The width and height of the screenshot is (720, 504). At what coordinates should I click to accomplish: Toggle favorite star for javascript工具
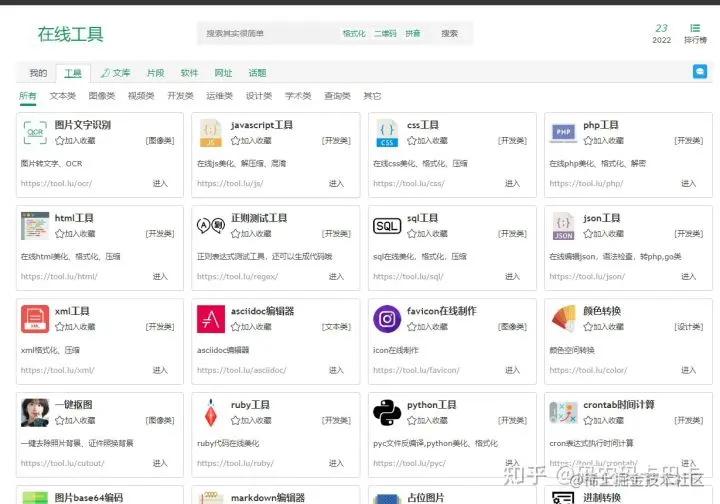[236, 140]
